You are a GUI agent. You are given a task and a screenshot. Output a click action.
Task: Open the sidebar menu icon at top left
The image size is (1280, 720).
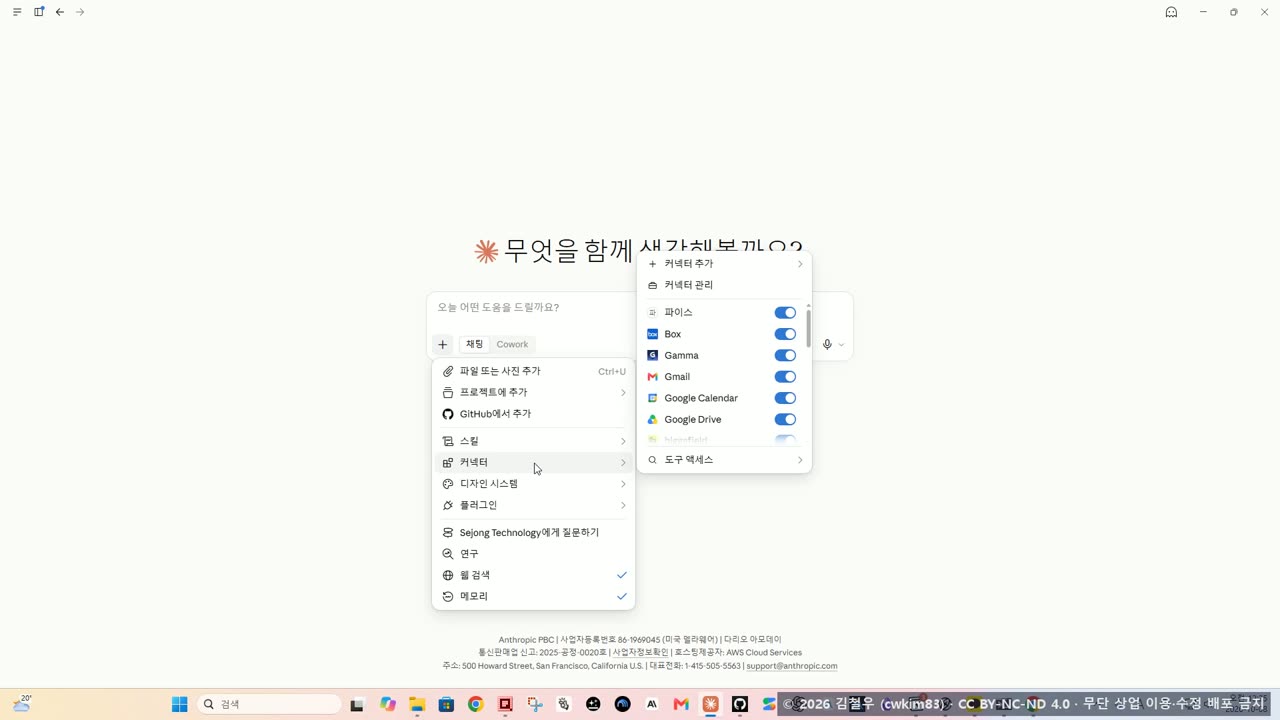17,12
